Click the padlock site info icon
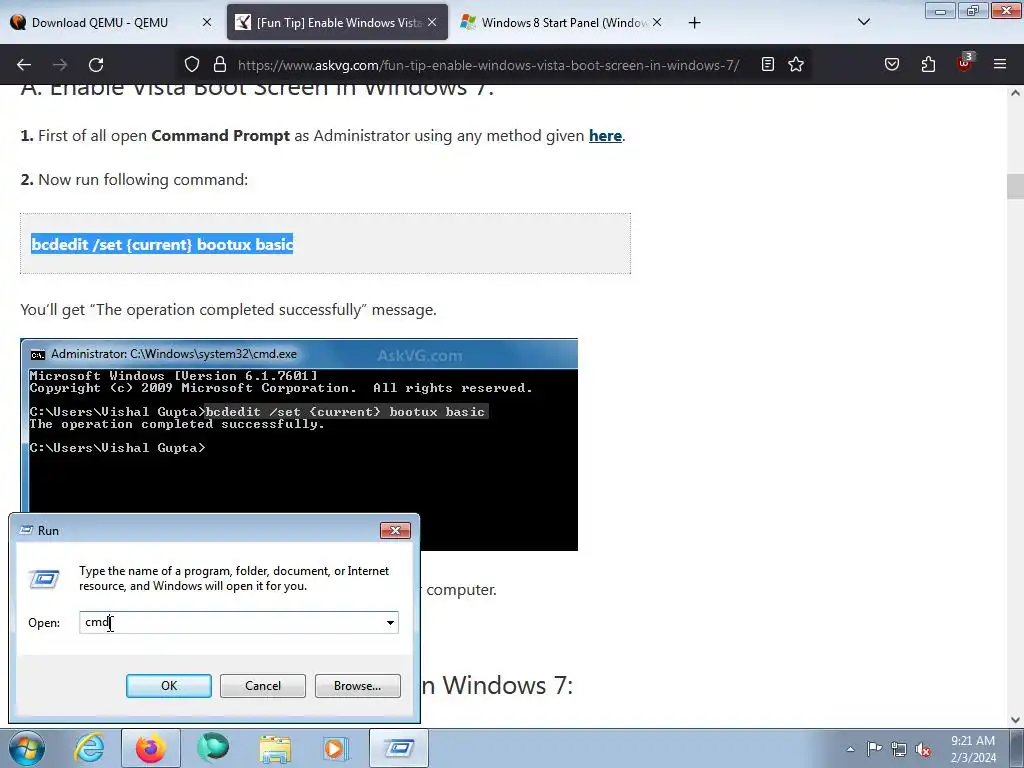This screenshot has height=768, width=1024. (220, 64)
